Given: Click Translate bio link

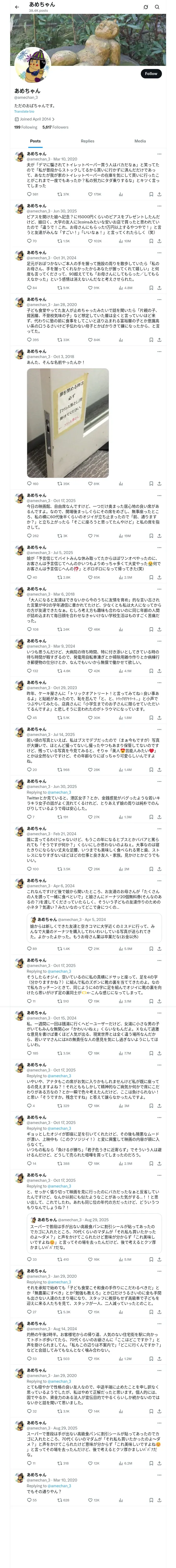Looking at the screenshot, I should 24,111.
